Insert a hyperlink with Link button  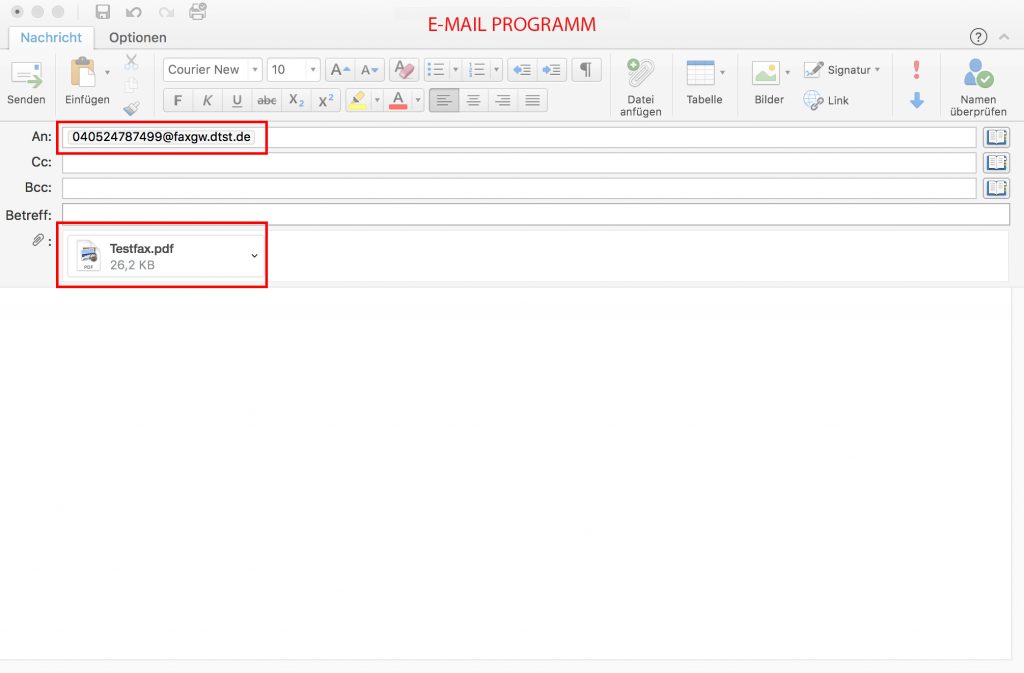[827, 100]
